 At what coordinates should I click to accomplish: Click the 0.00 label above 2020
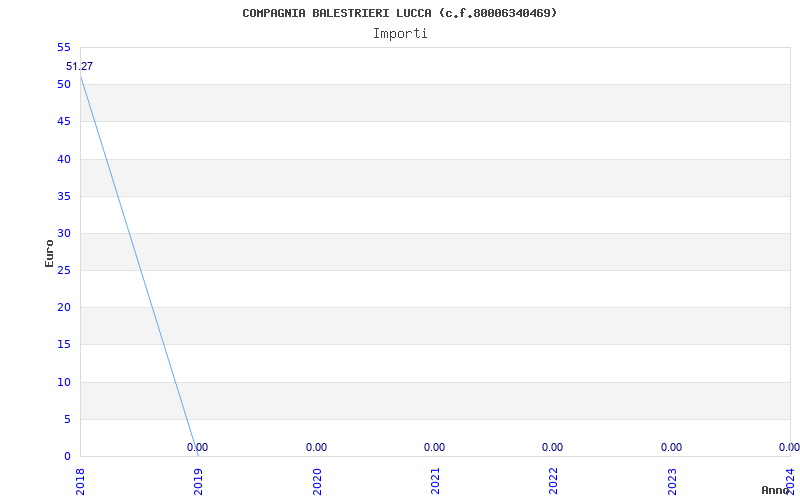(x=316, y=447)
